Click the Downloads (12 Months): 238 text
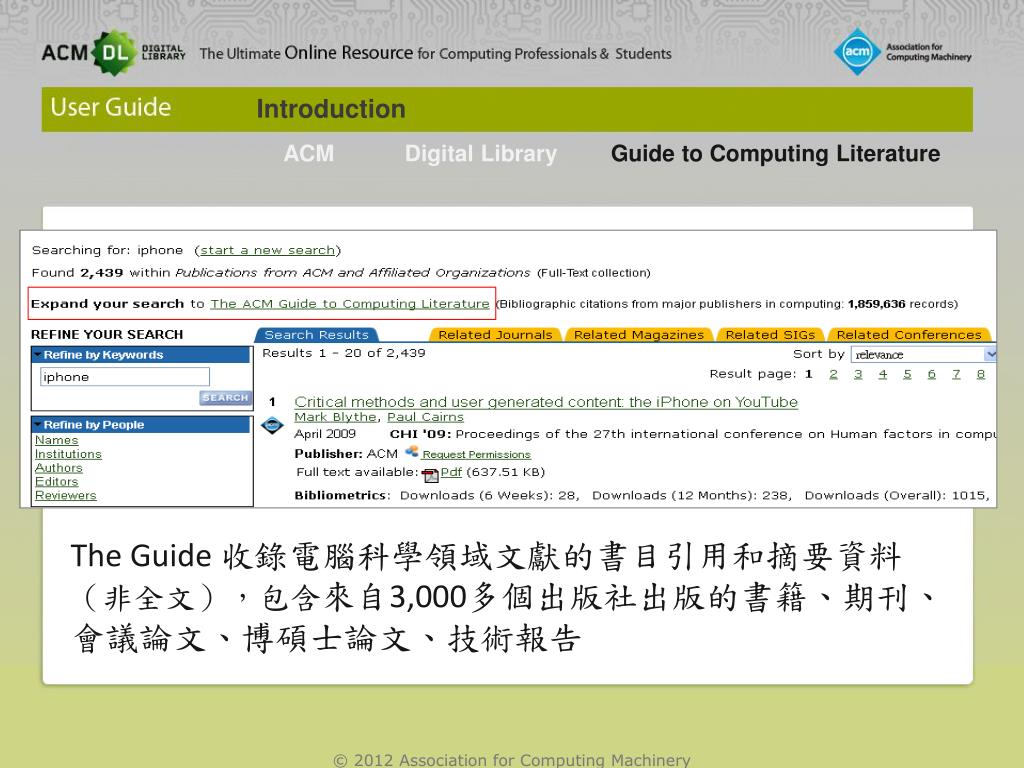Image resolution: width=1024 pixels, height=768 pixels. pyautogui.click(x=692, y=496)
